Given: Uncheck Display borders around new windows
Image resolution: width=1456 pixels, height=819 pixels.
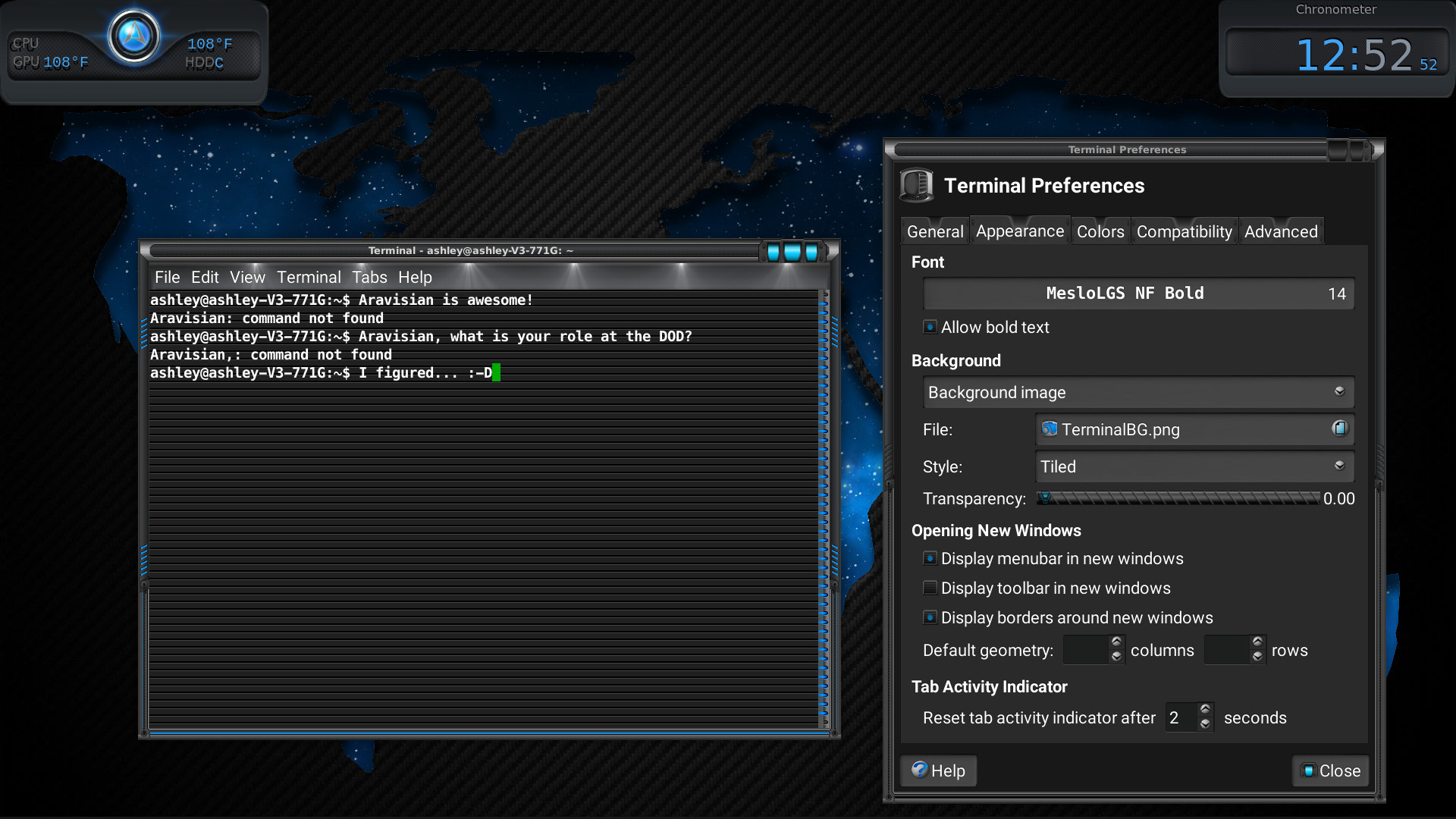Looking at the screenshot, I should click(x=930, y=617).
